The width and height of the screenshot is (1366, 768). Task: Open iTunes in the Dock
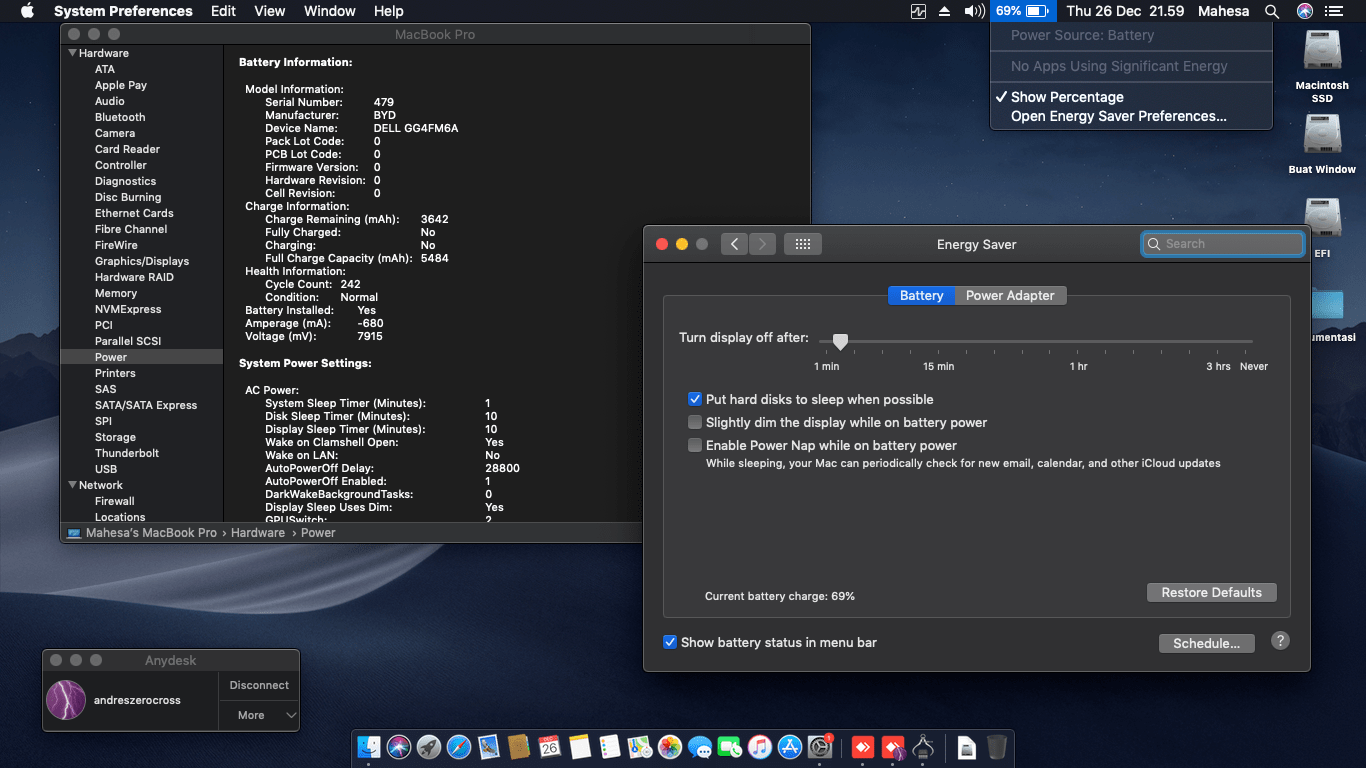coord(760,747)
